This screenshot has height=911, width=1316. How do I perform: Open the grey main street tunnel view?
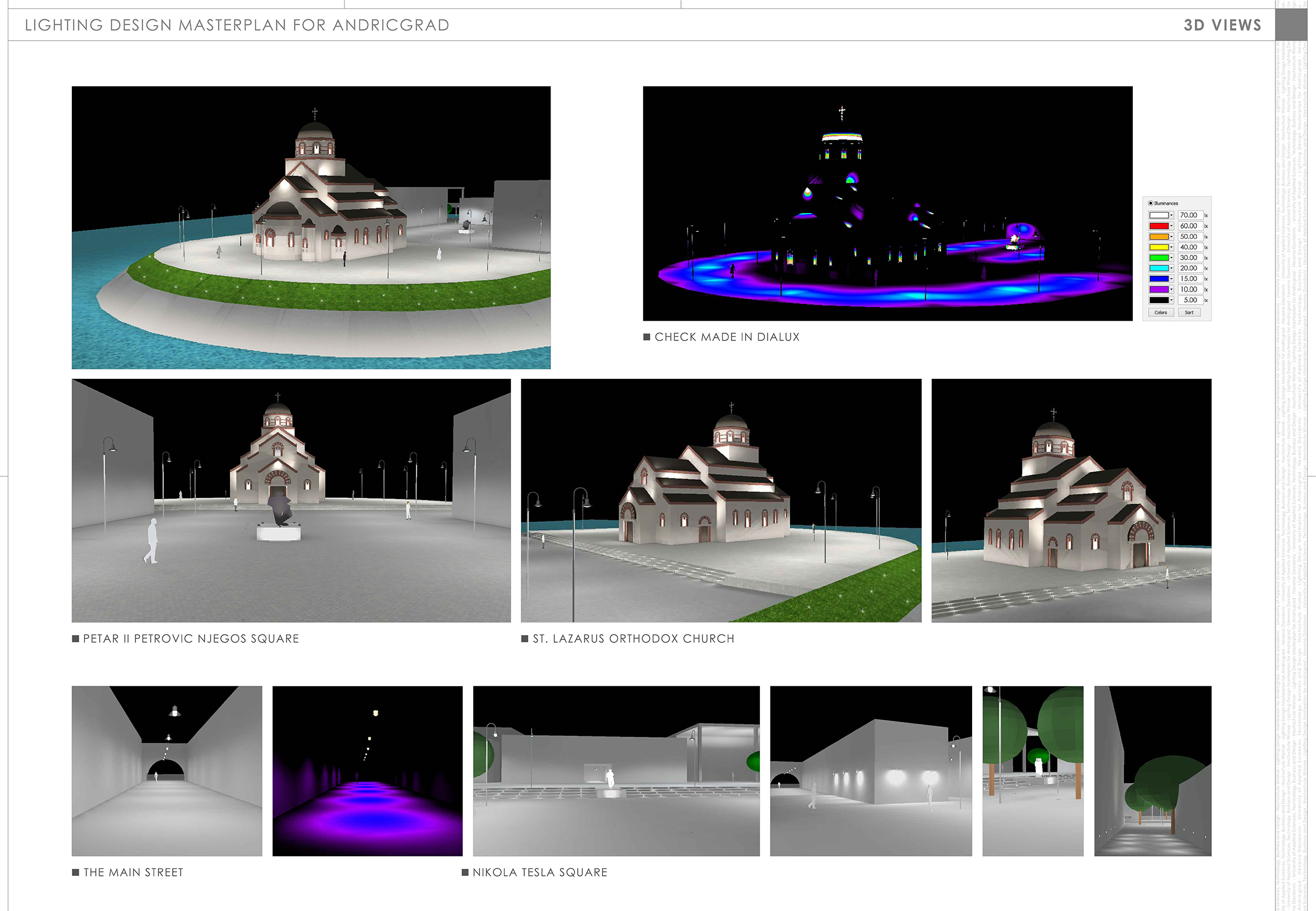click(x=167, y=771)
